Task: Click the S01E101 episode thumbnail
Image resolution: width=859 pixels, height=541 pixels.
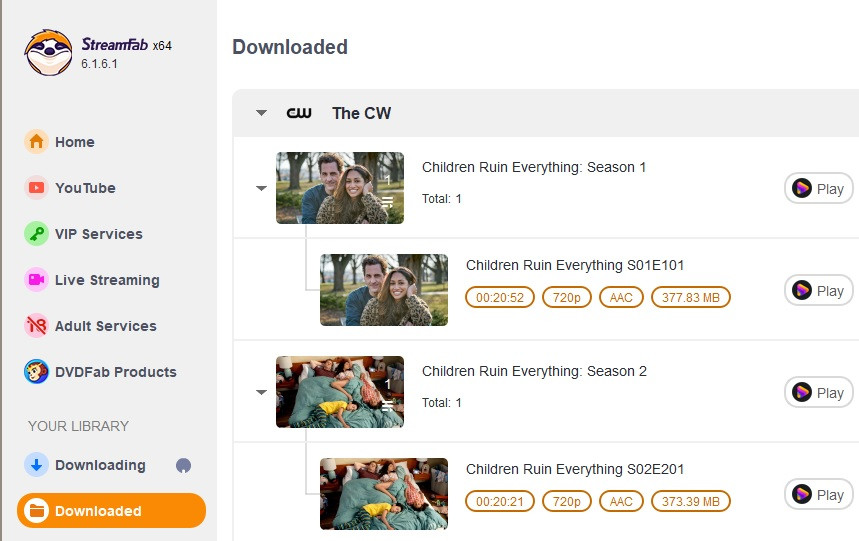Action: [384, 290]
